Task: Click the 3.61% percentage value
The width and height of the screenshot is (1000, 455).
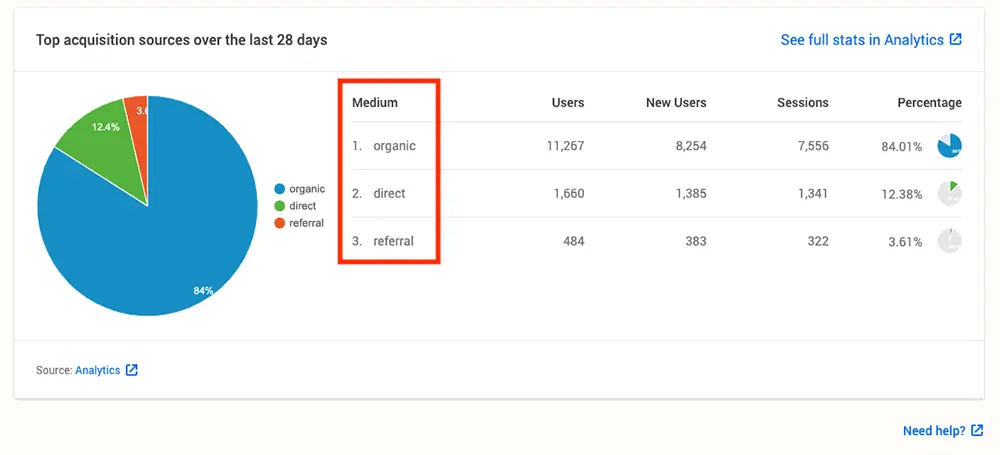Action: (906, 242)
